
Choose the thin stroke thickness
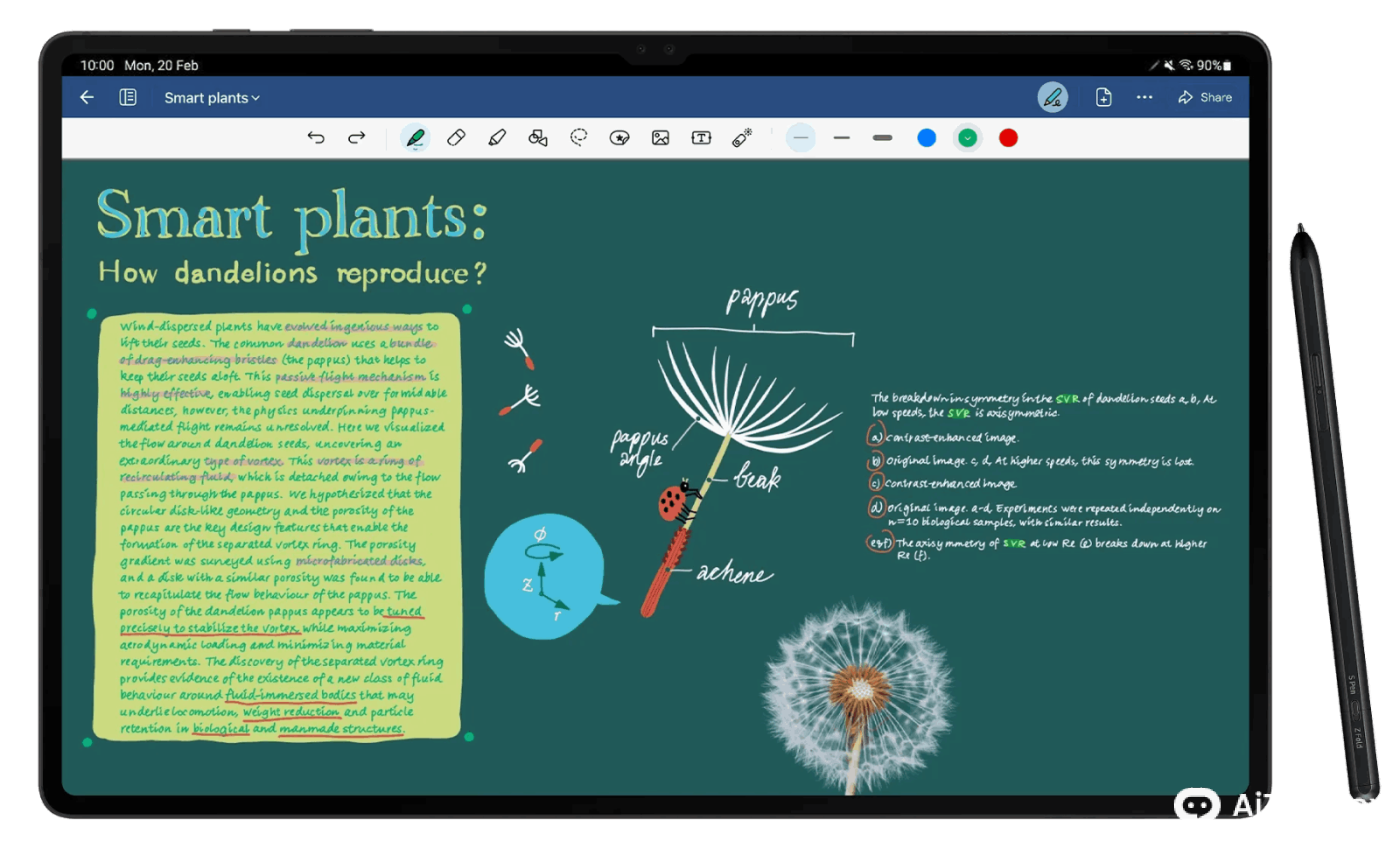pos(800,138)
